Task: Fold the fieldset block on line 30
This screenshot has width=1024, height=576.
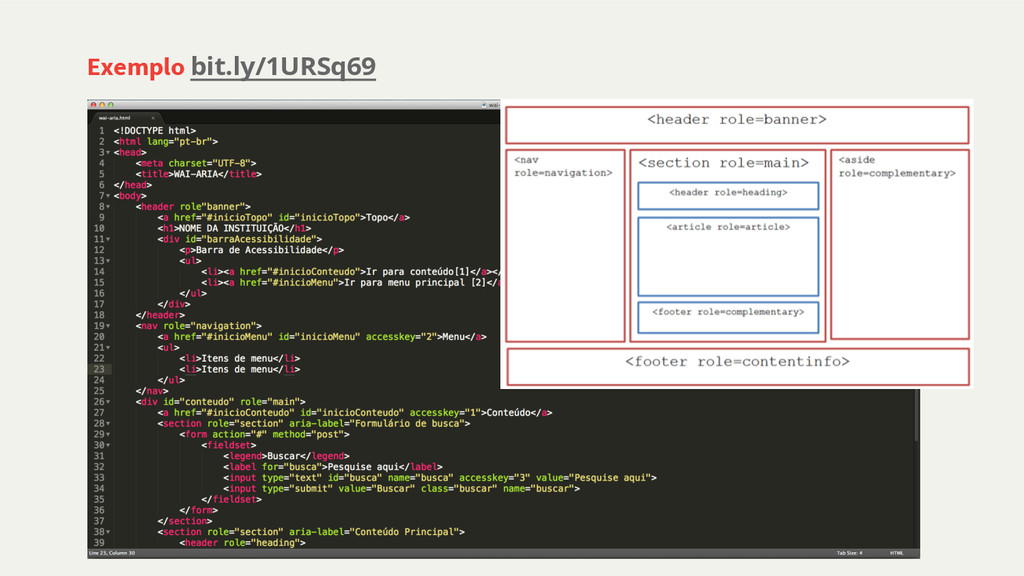Action: [108, 445]
